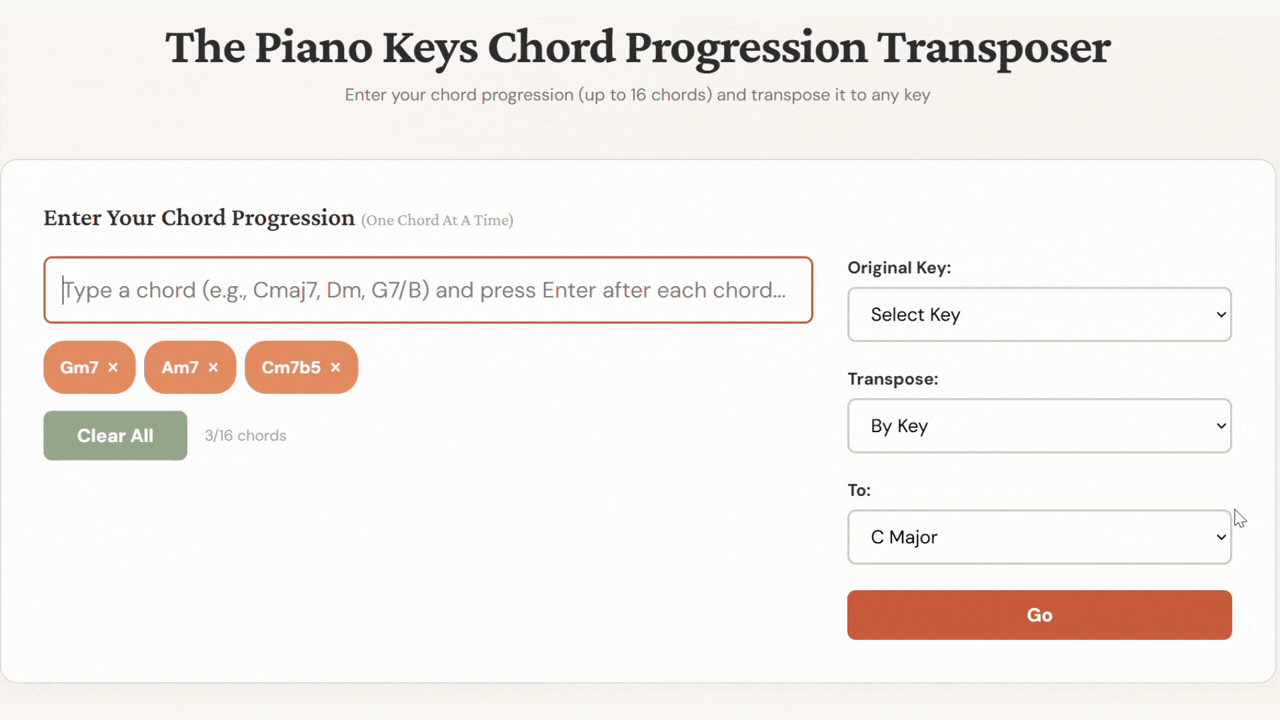Click the '(One Chord At A Time)' hint
The image size is (1280, 720).
coord(437,220)
